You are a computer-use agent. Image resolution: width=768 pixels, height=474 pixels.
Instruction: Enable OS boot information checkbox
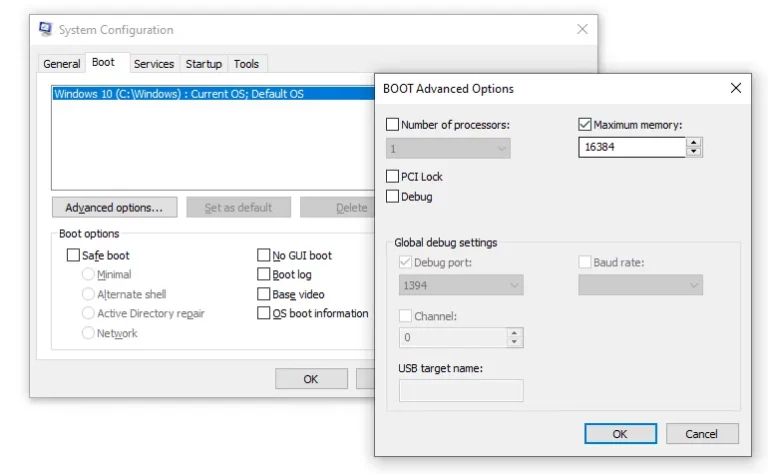(264, 313)
